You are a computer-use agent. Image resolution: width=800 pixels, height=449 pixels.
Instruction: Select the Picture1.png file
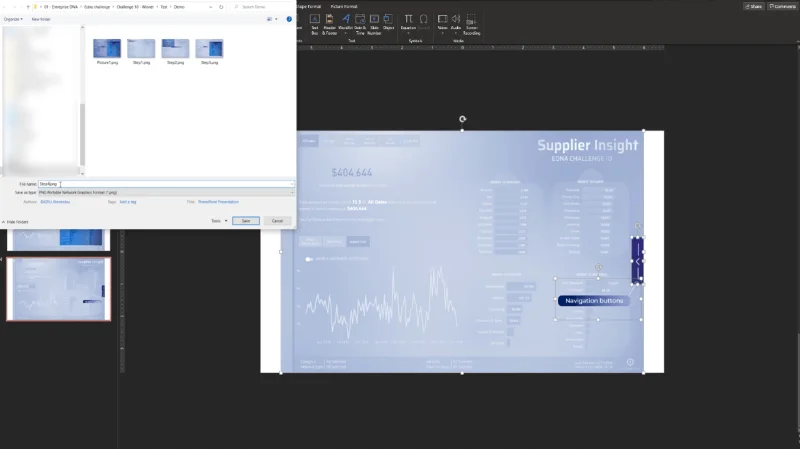107,52
